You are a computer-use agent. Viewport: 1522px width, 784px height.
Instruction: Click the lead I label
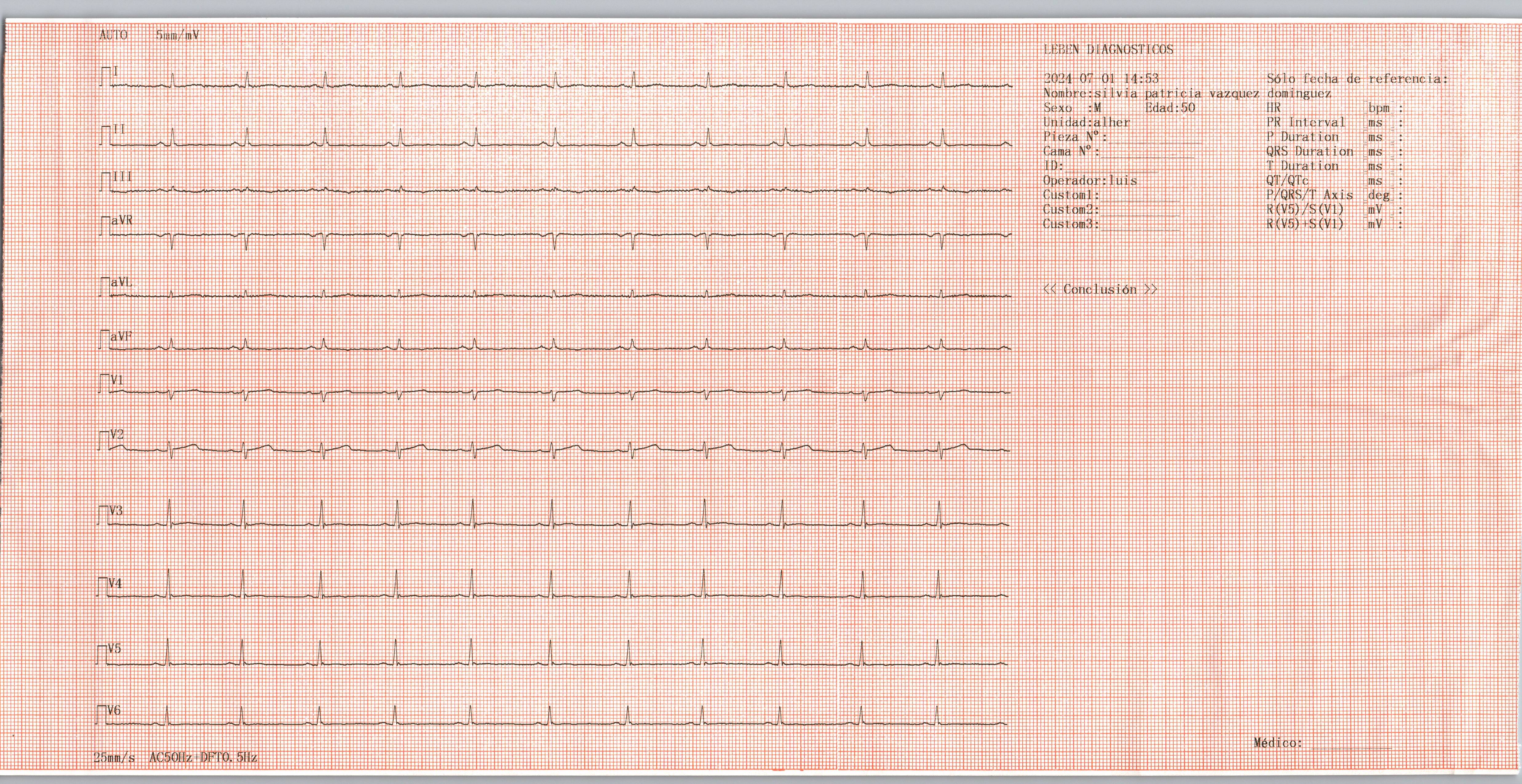click(116, 72)
